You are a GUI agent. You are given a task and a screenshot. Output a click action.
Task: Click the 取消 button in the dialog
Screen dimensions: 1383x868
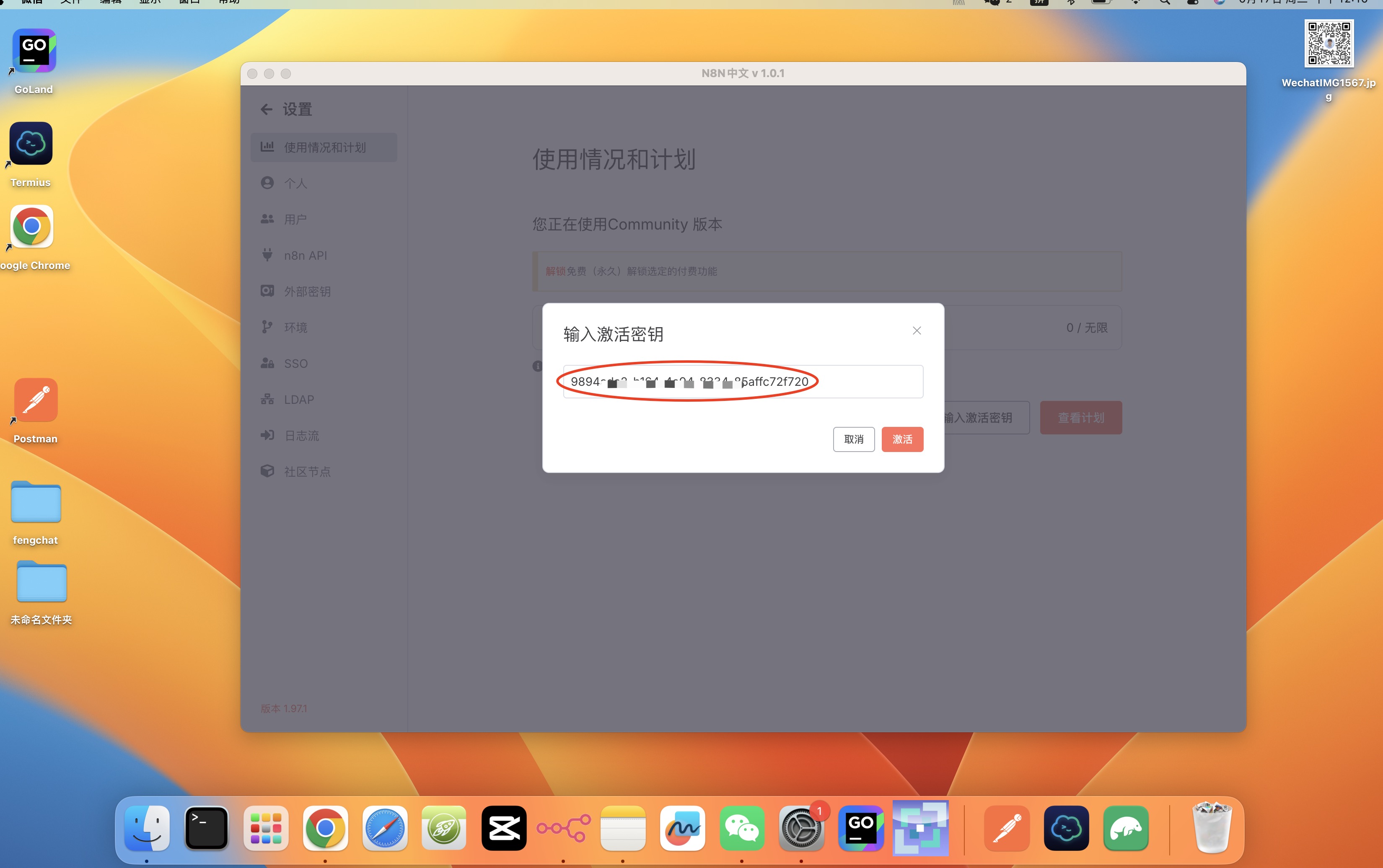point(853,439)
